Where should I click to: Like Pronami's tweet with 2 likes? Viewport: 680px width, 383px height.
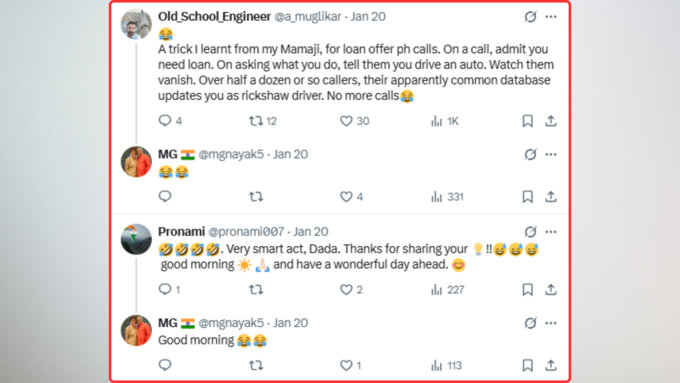coord(351,289)
